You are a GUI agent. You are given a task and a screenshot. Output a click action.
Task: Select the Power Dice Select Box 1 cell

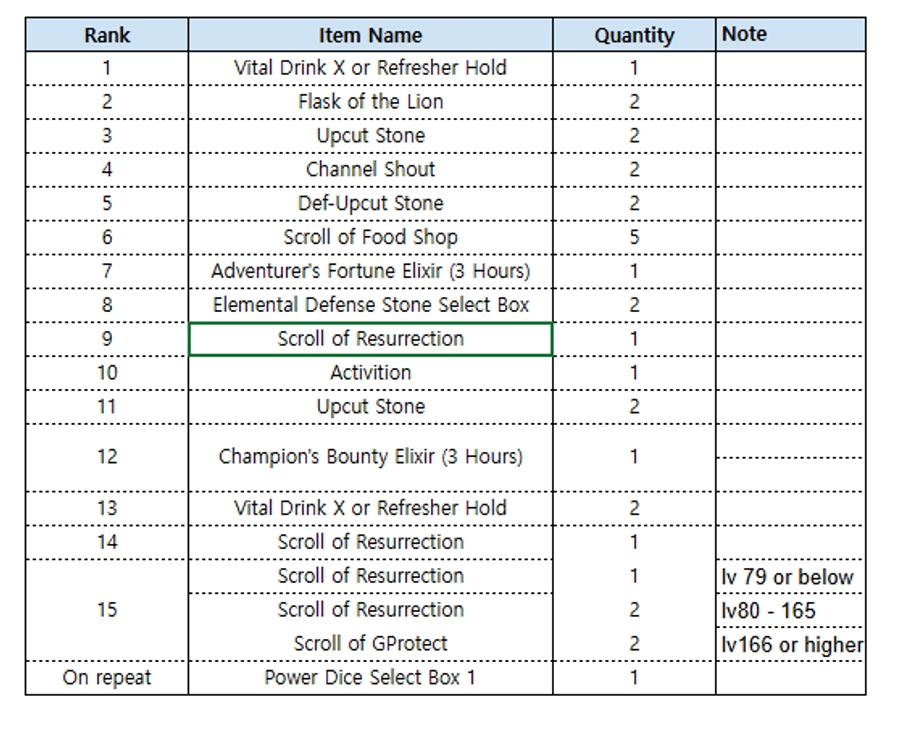pyautogui.click(x=370, y=678)
